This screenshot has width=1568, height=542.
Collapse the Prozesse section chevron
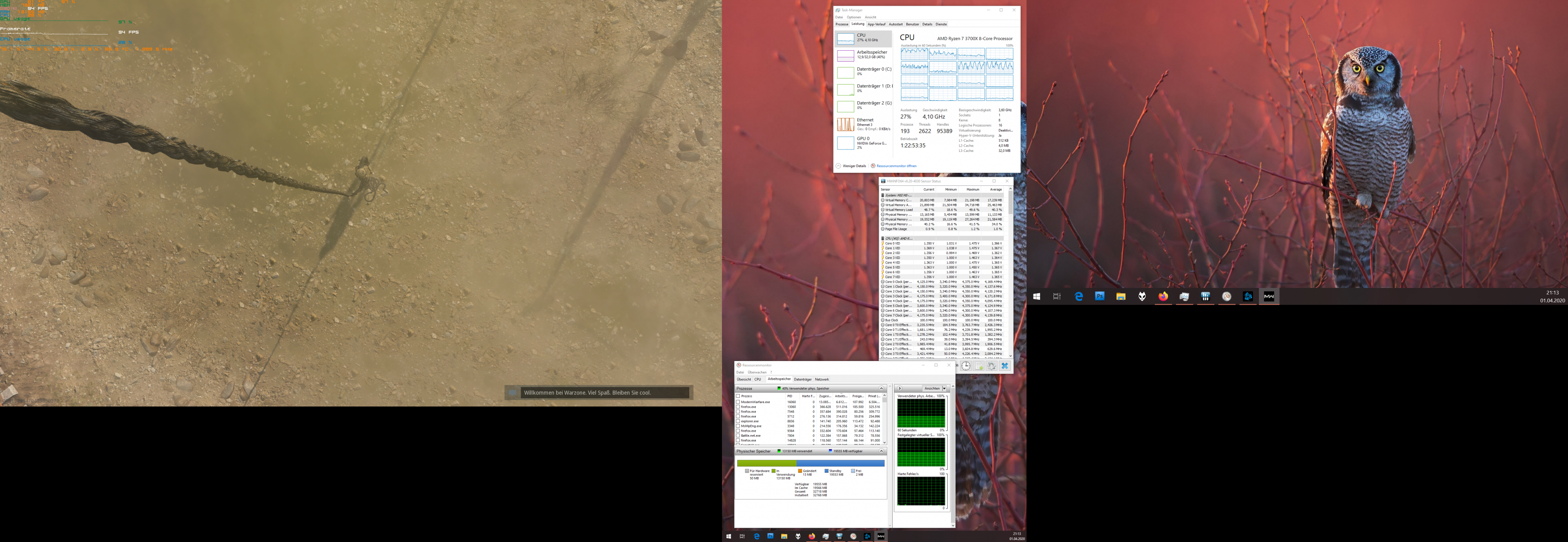pos(881,388)
